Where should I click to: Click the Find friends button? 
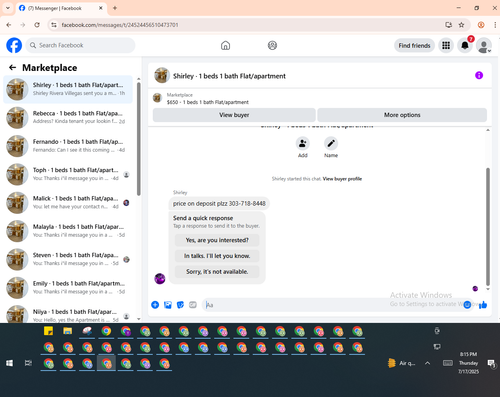click(x=414, y=45)
